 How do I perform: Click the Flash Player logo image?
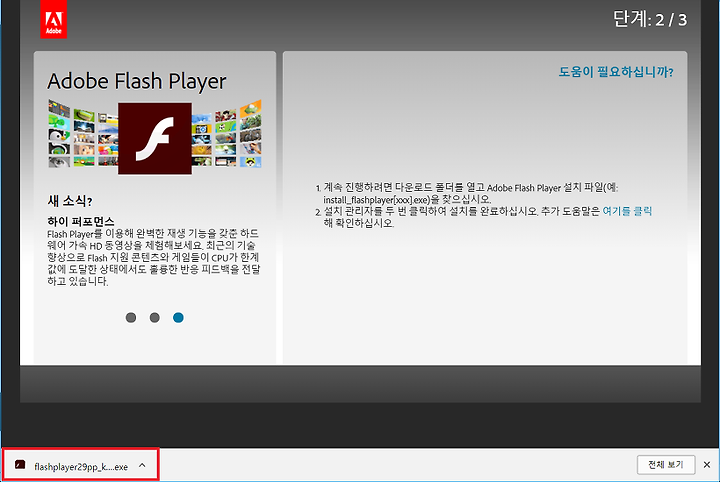155,138
